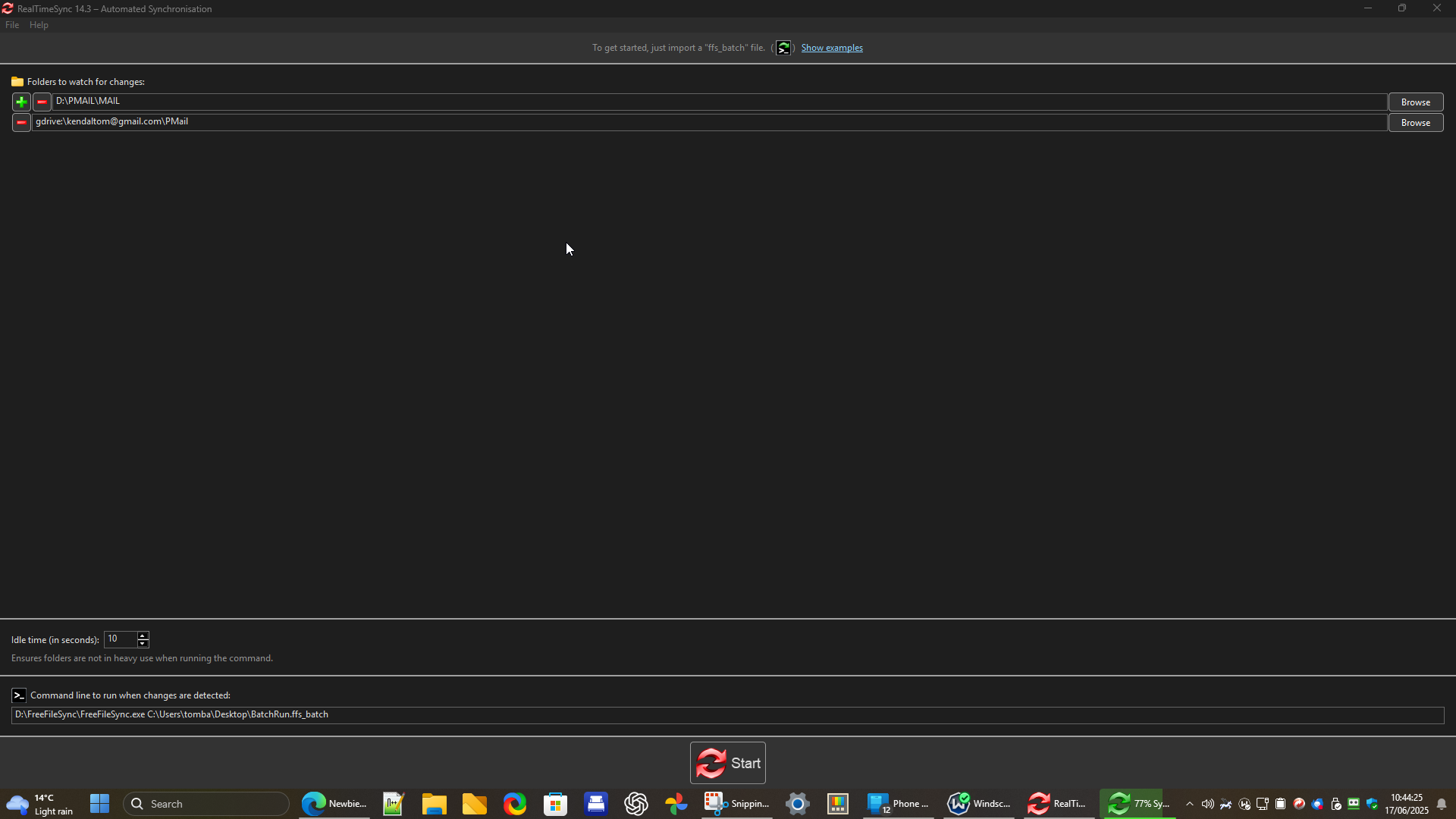Open the colour bars app on taskbar
The width and height of the screenshot is (1456, 819).
(x=838, y=804)
